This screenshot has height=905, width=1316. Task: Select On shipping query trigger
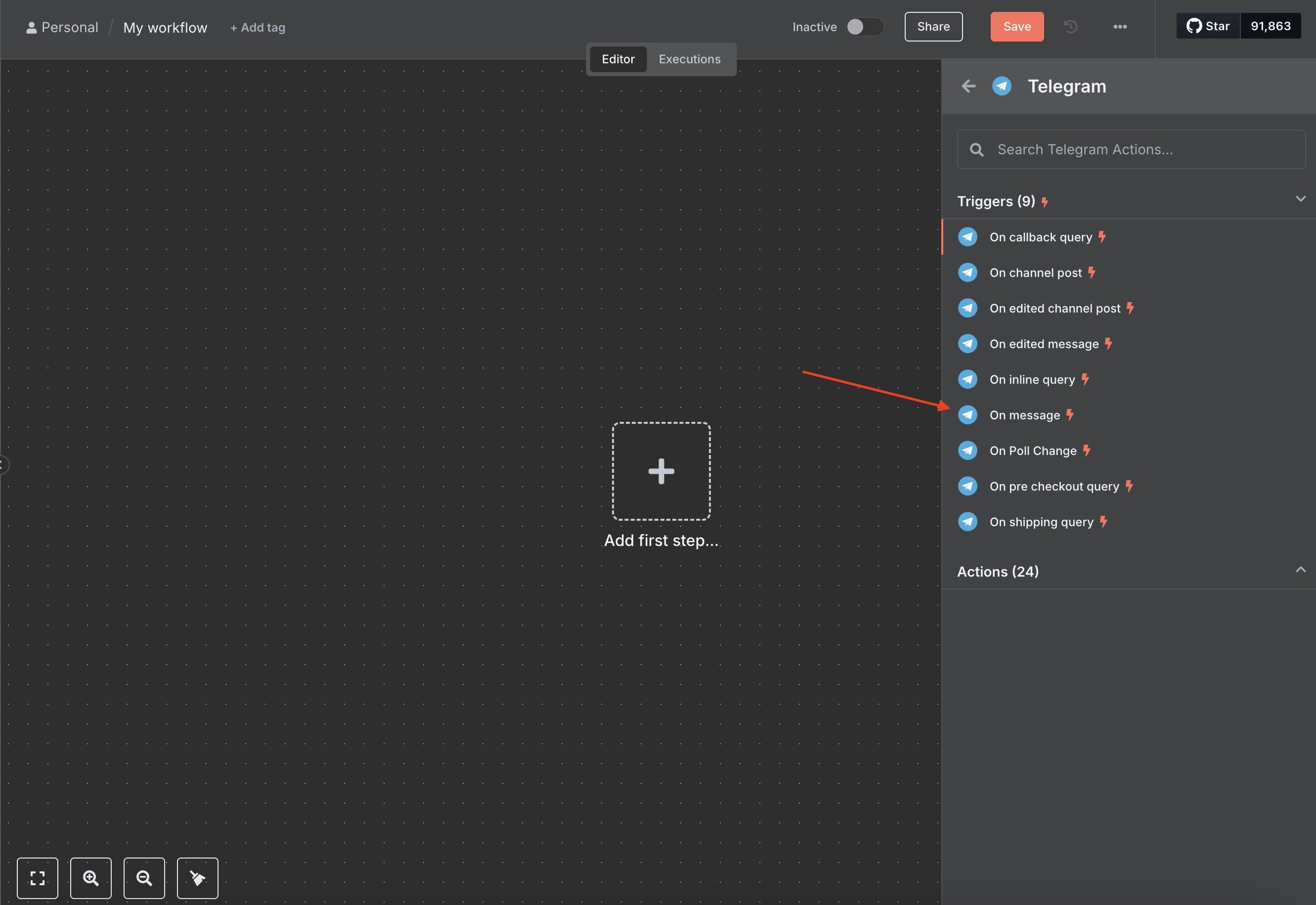pos(1129,522)
